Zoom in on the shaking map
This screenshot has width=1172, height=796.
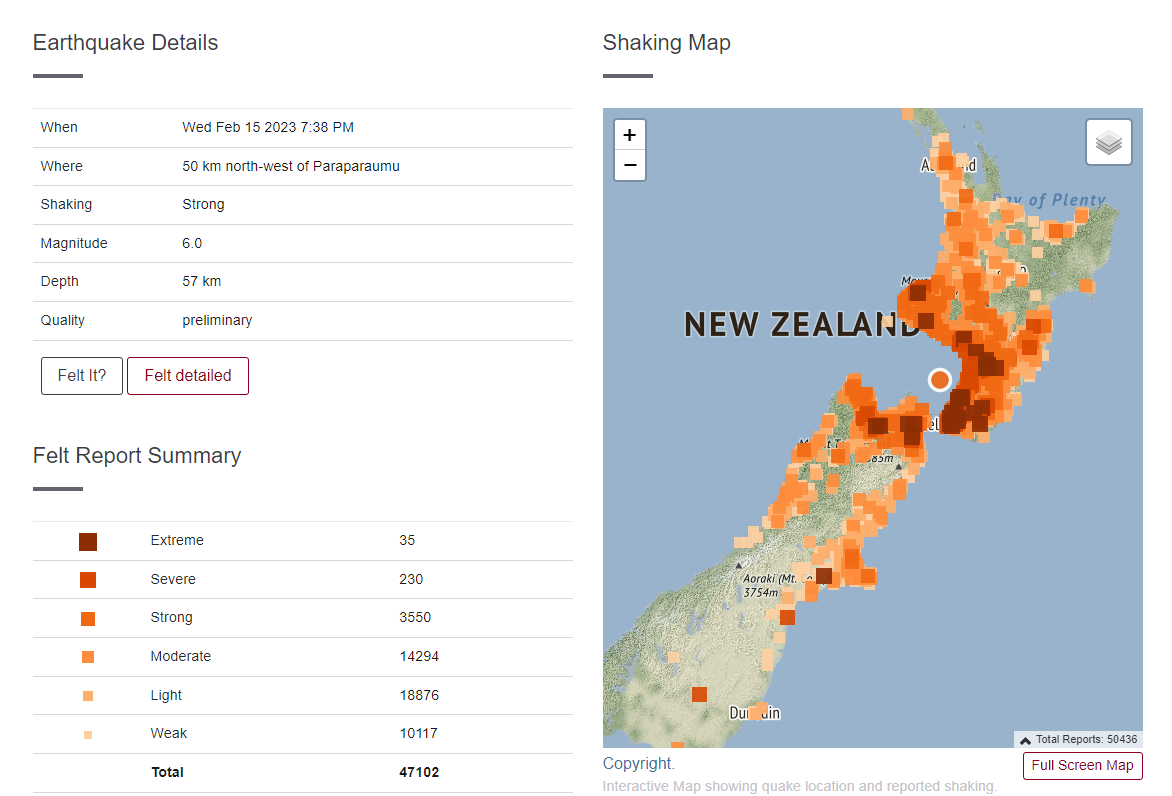pyautogui.click(x=629, y=135)
